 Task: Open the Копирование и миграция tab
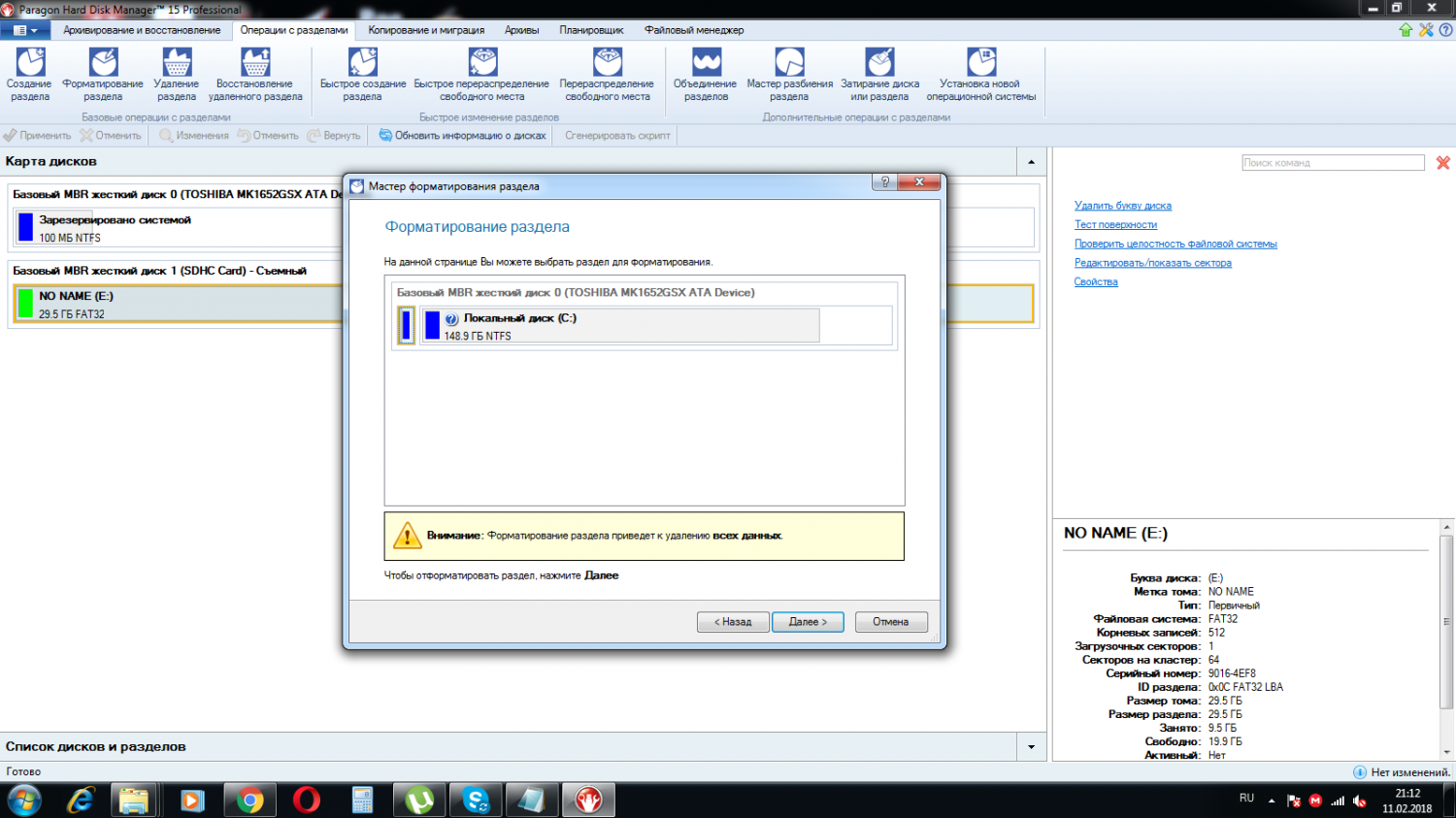pos(426,30)
